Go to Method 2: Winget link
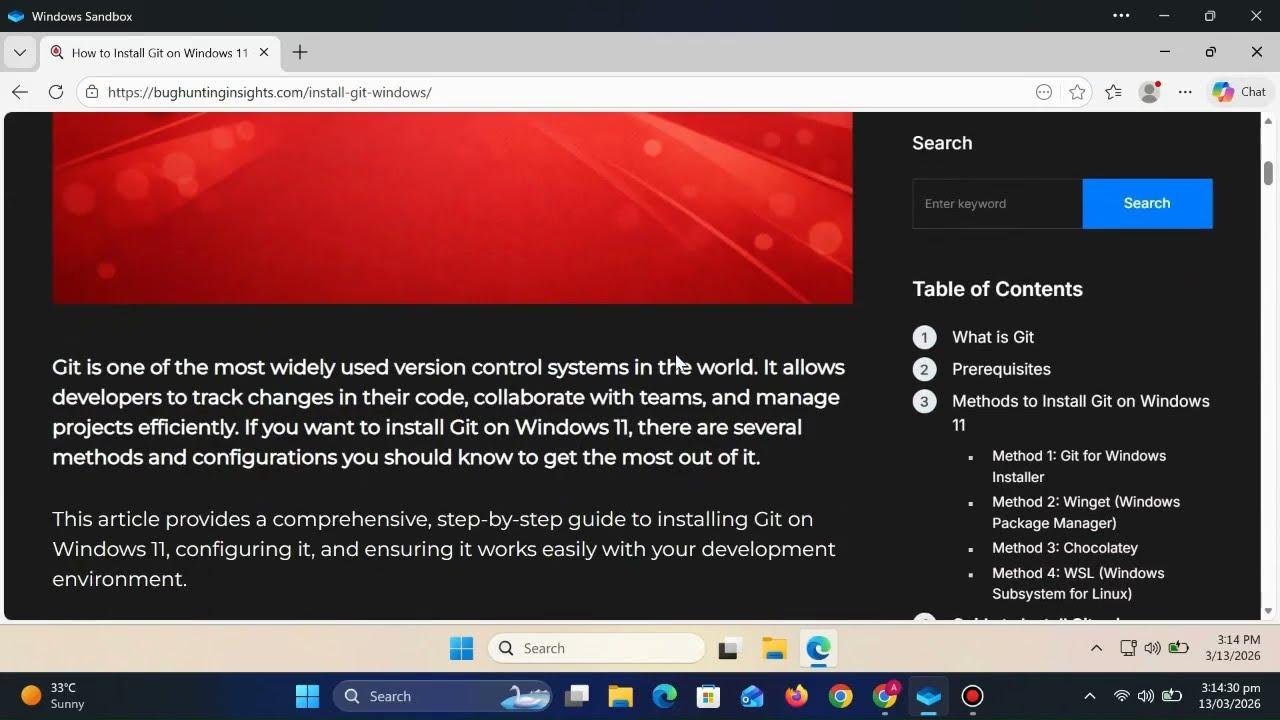The width and height of the screenshot is (1280, 720). tap(1086, 512)
